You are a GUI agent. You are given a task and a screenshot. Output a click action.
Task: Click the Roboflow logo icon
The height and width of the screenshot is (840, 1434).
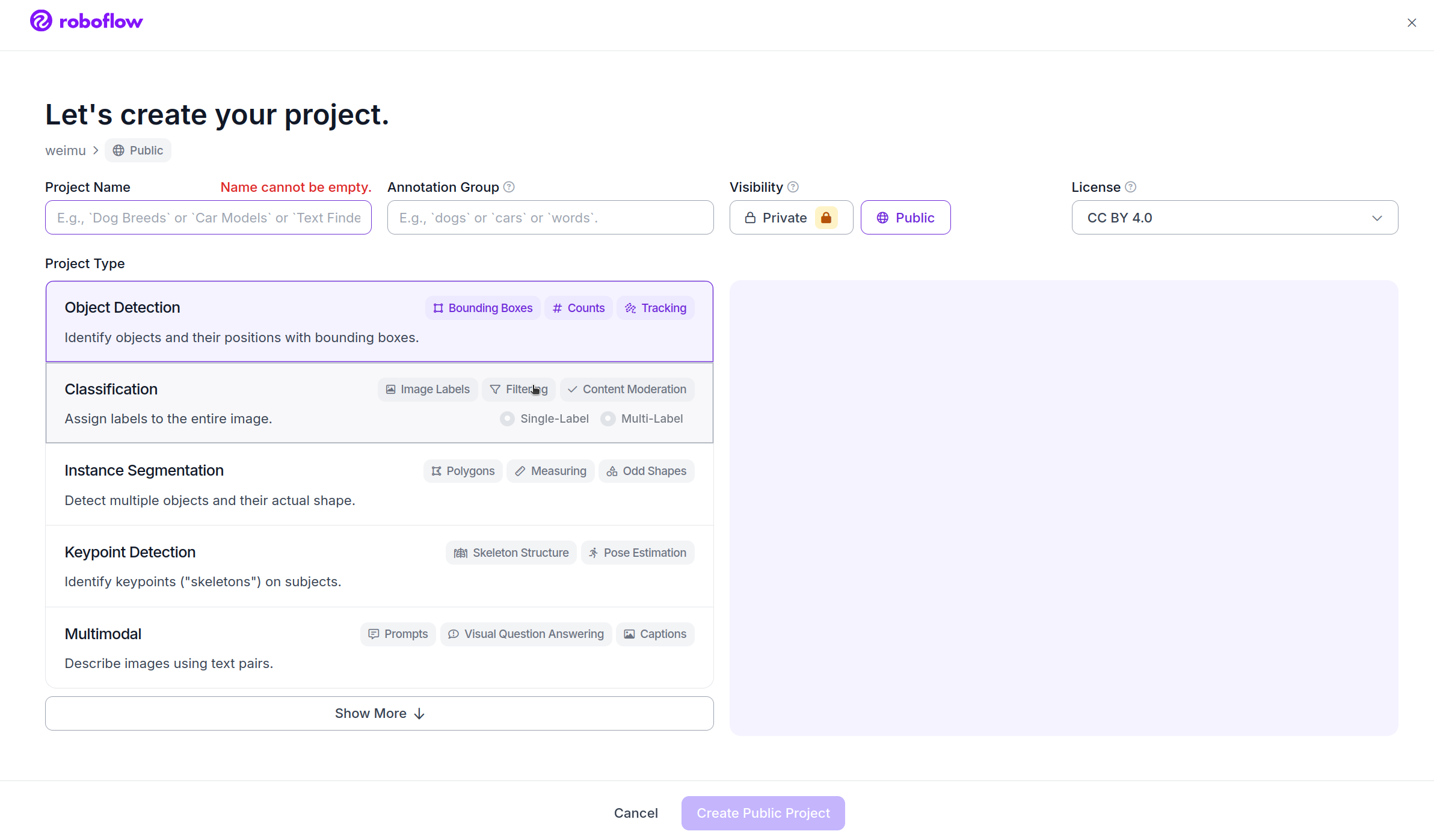coord(41,21)
